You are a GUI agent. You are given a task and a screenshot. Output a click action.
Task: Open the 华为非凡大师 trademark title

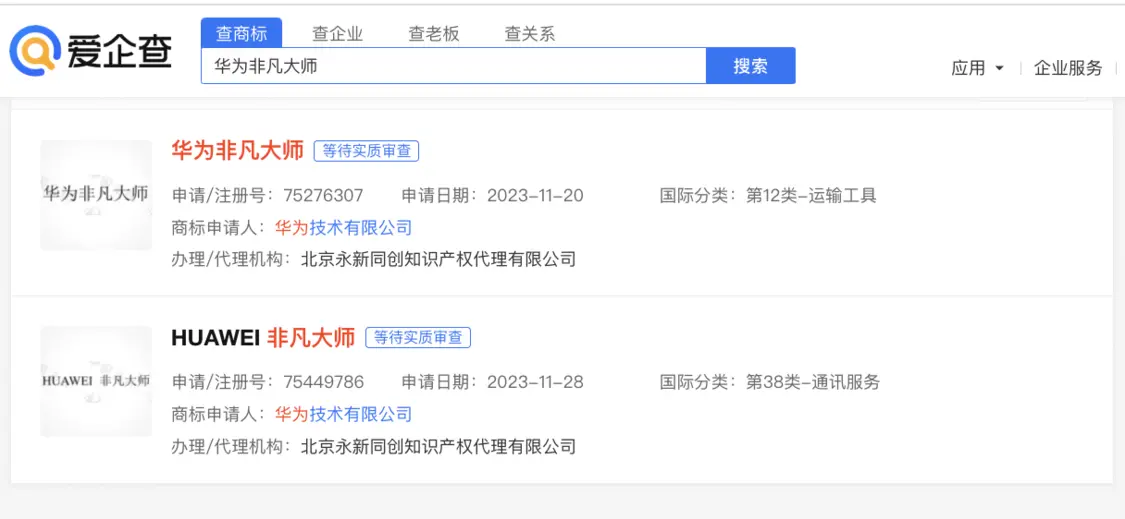pos(237,151)
